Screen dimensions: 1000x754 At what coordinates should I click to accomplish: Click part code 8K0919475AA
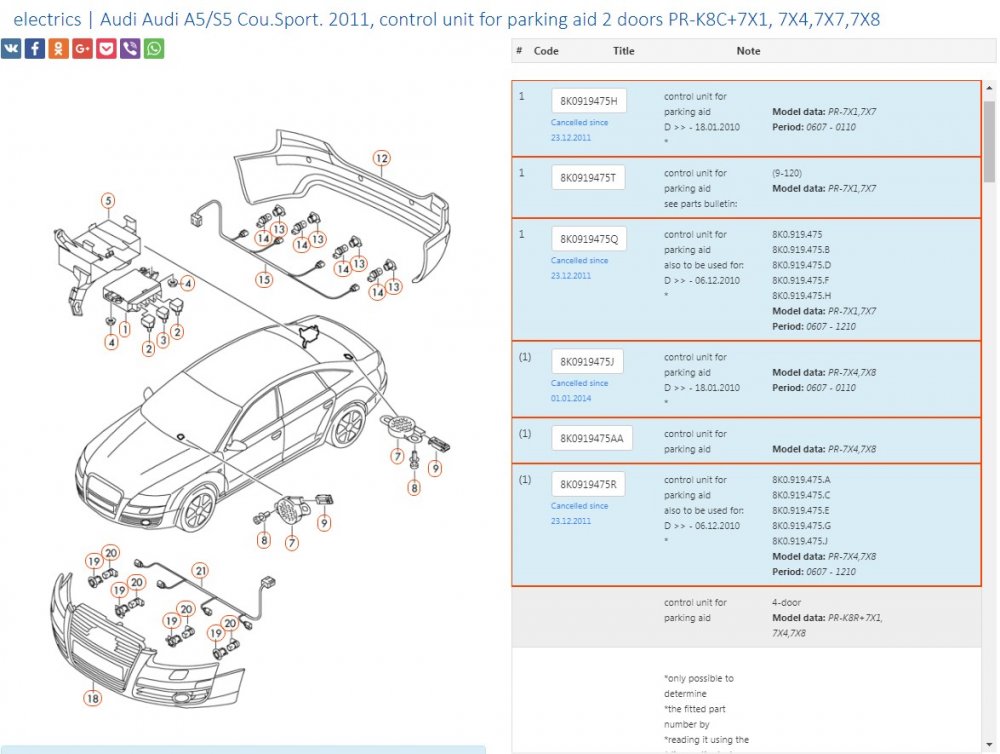point(592,438)
